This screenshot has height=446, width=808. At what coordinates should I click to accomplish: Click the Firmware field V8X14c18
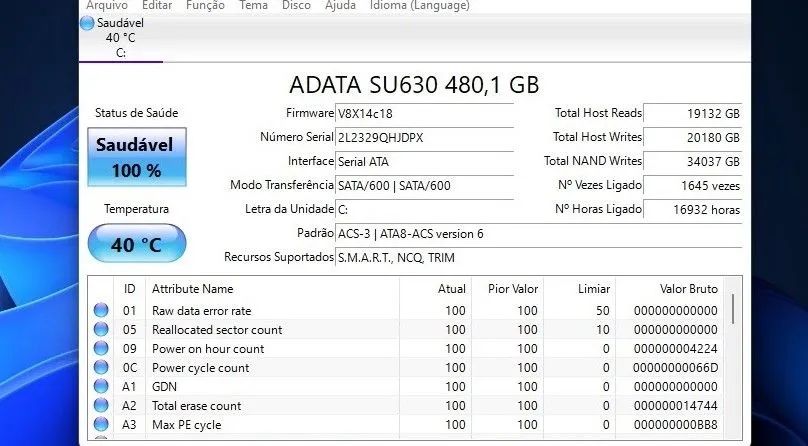click(x=425, y=114)
